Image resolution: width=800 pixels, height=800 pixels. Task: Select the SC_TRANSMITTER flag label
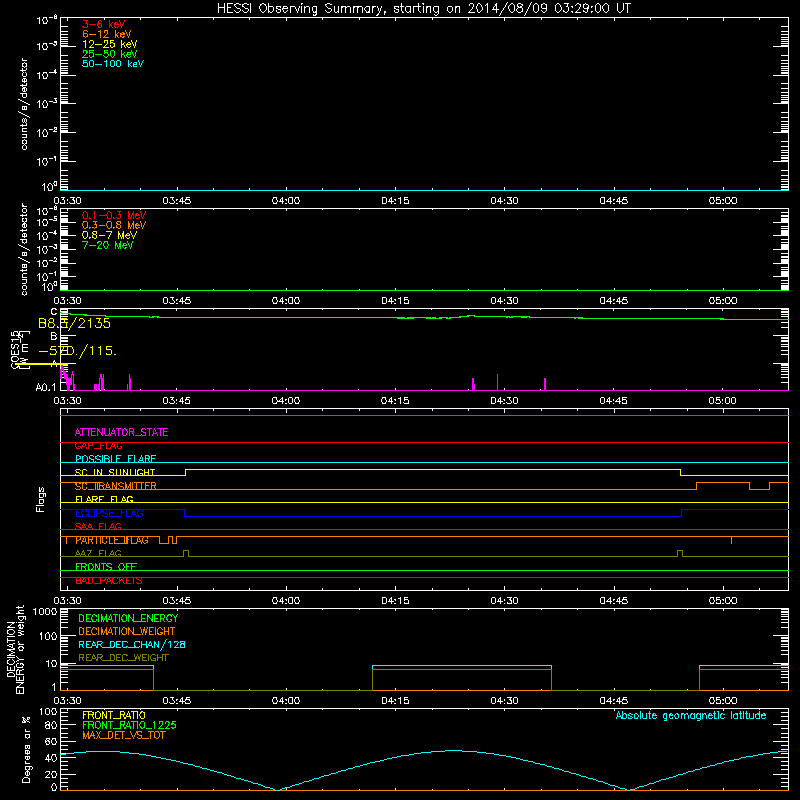coord(115,486)
